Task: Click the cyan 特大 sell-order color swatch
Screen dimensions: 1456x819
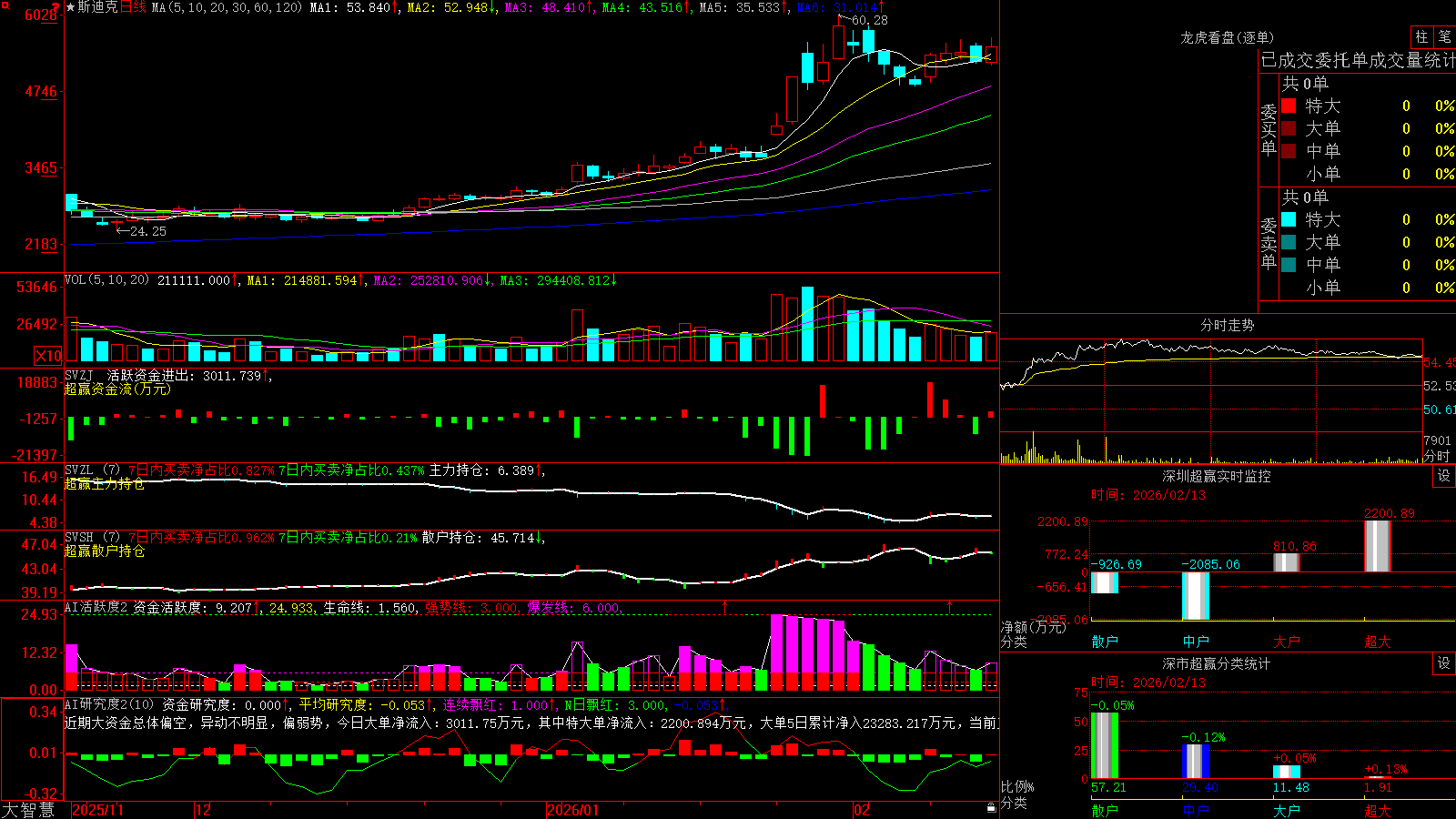Action: 1289,219
